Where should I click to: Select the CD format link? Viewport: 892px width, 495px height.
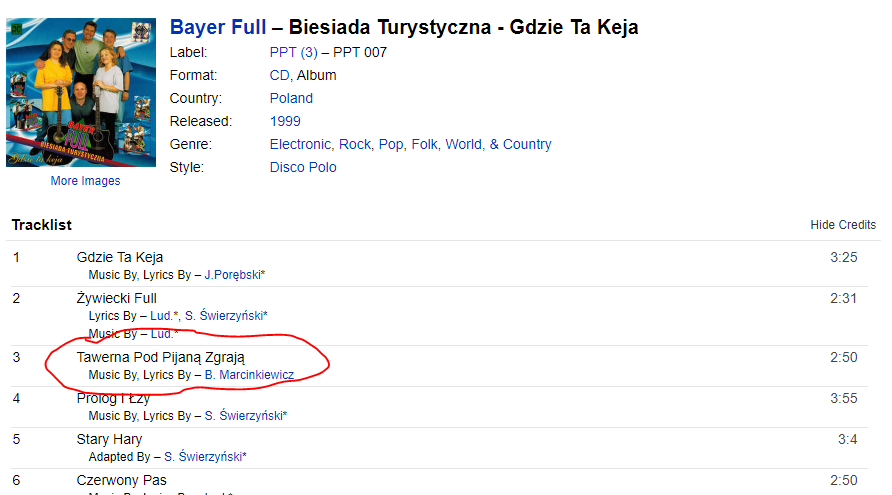[279, 75]
